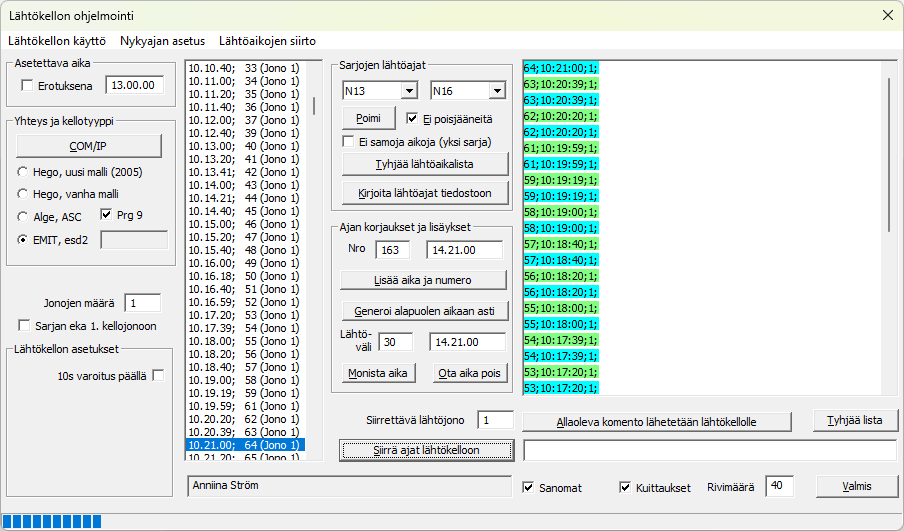The height and width of the screenshot is (531, 904).
Task: Click the Poimi button
Action: click(x=368, y=118)
